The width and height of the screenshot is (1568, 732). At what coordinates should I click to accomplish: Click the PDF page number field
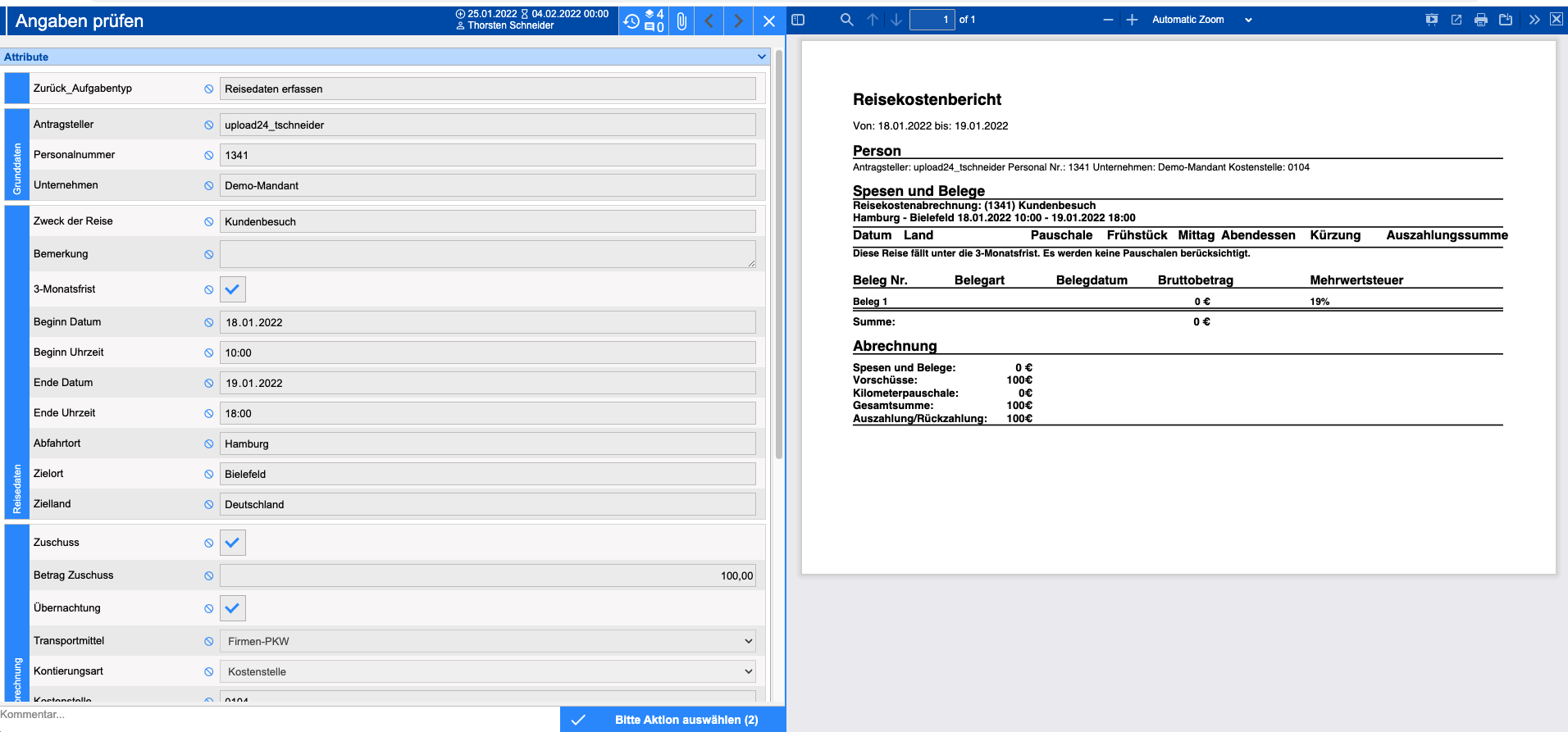(x=932, y=20)
